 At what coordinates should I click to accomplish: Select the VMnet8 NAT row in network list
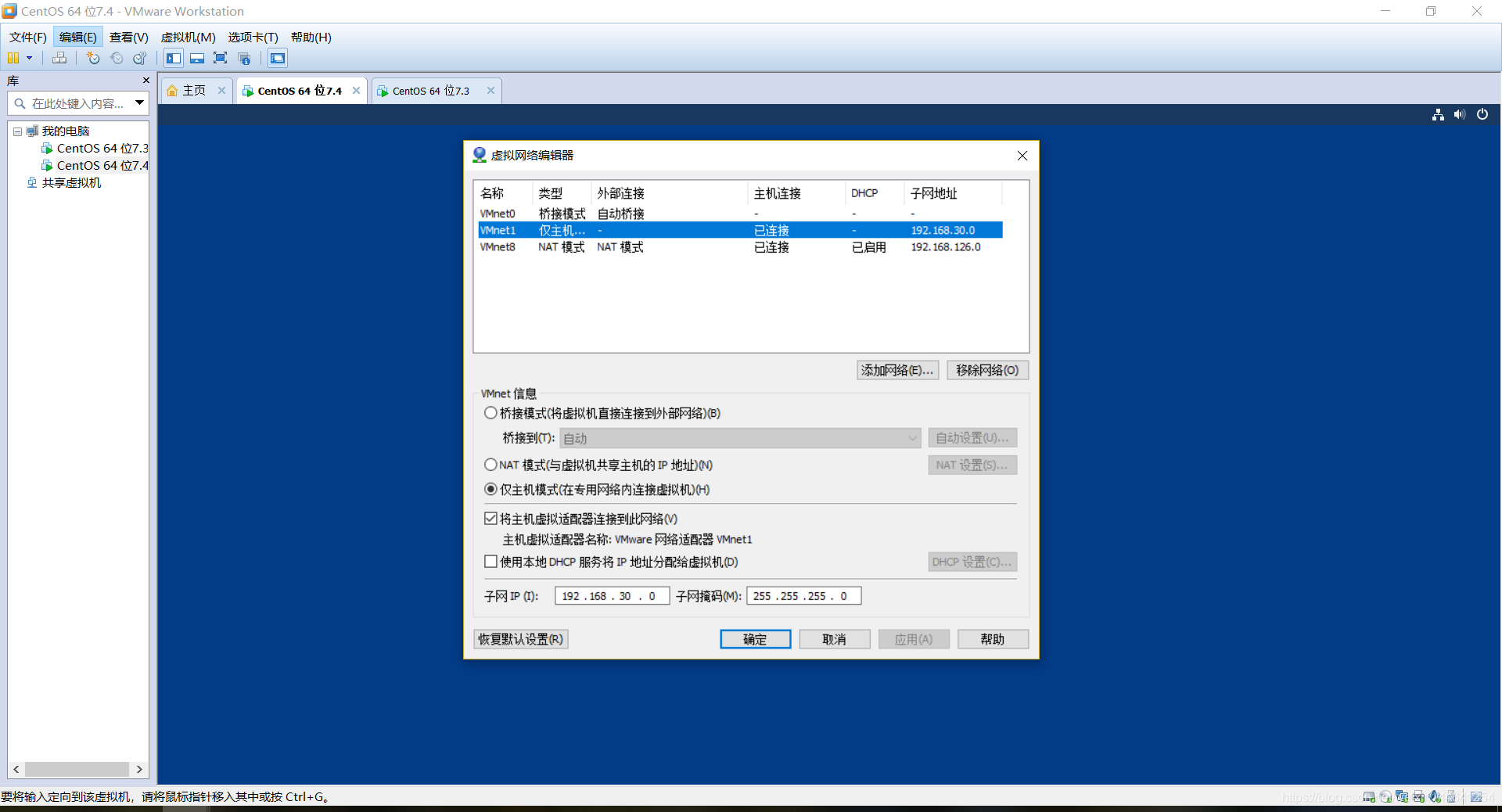point(740,247)
